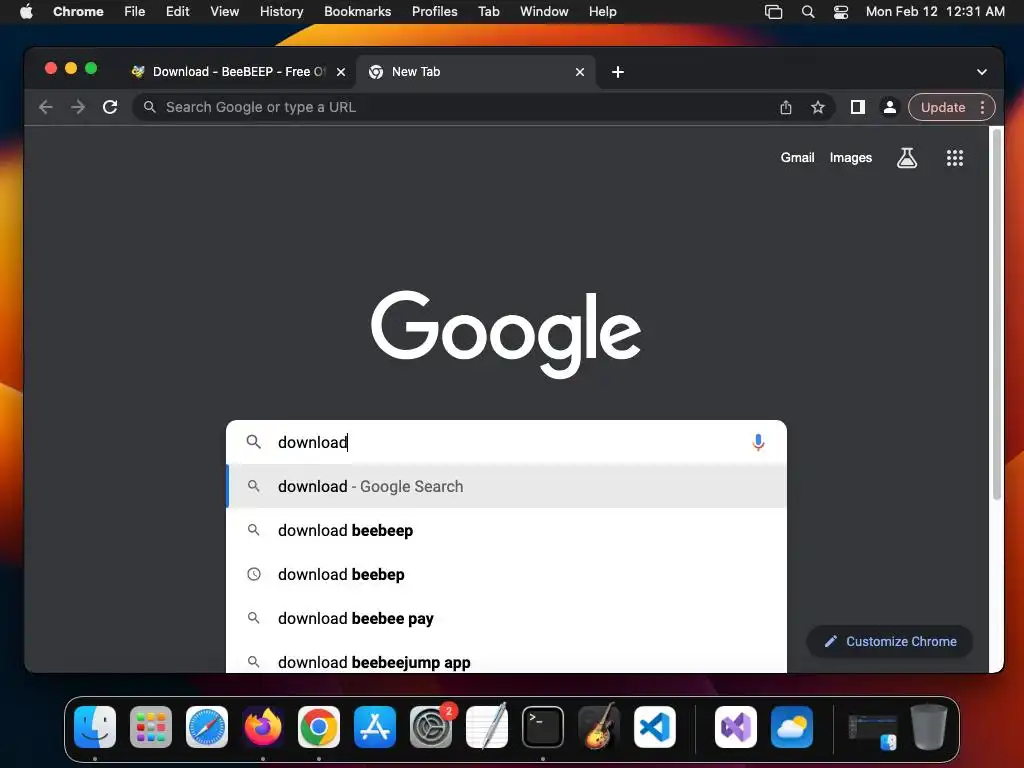The image size is (1024, 768).
Task: Open the Profiles menu
Action: point(434,12)
